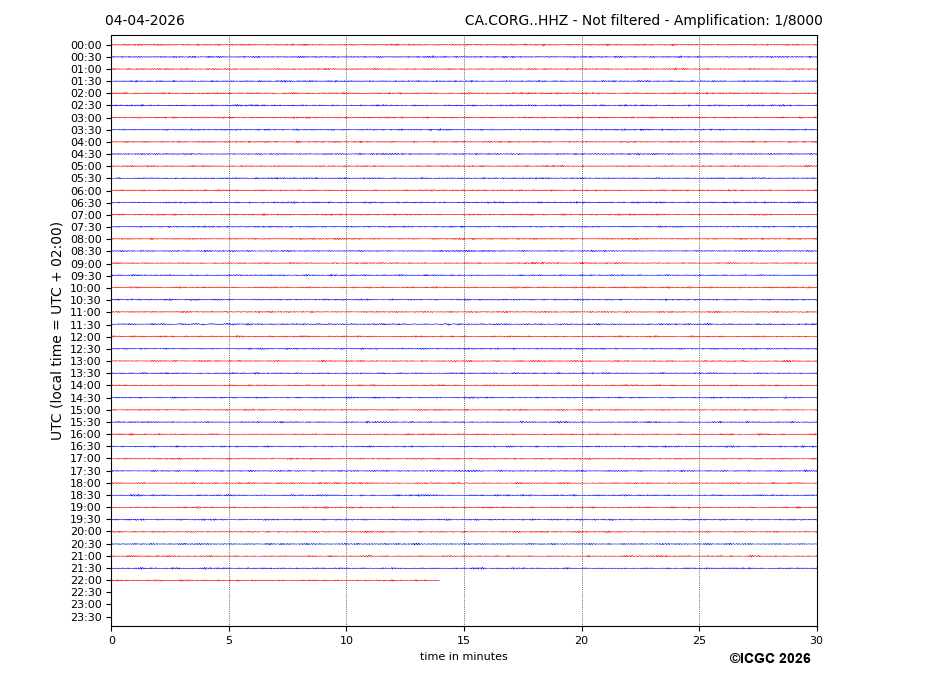
Task: Click the x-axis tick label 15
Action: pyautogui.click(x=464, y=640)
